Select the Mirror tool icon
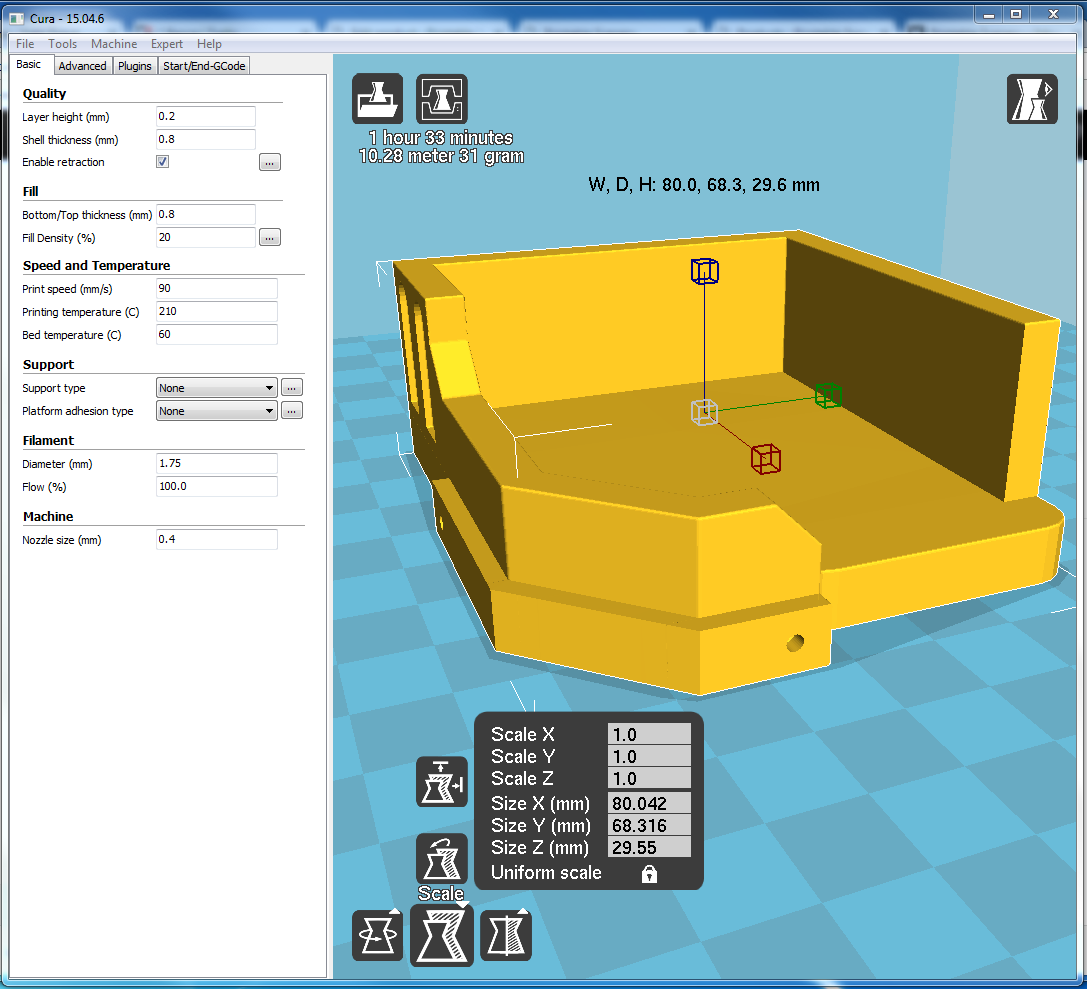The height and width of the screenshot is (989, 1087). pyautogui.click(x=506, y=935)
